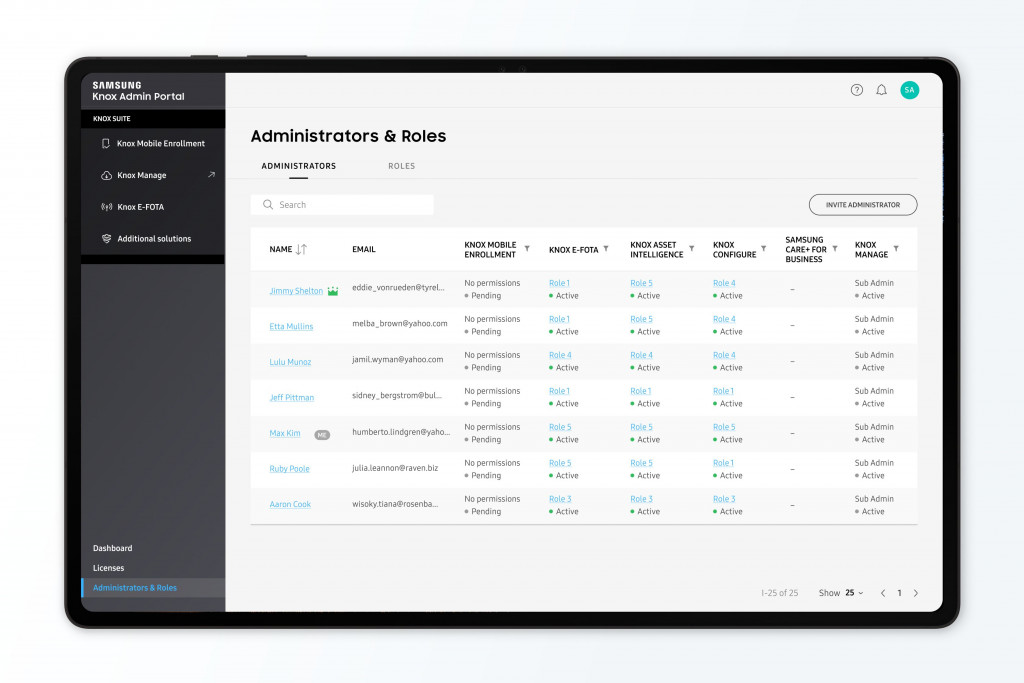Image resolution: width=1024 pixels, height=683 pixels.
Task: Click inside the Search field
Action: click(x=340, y=204)
